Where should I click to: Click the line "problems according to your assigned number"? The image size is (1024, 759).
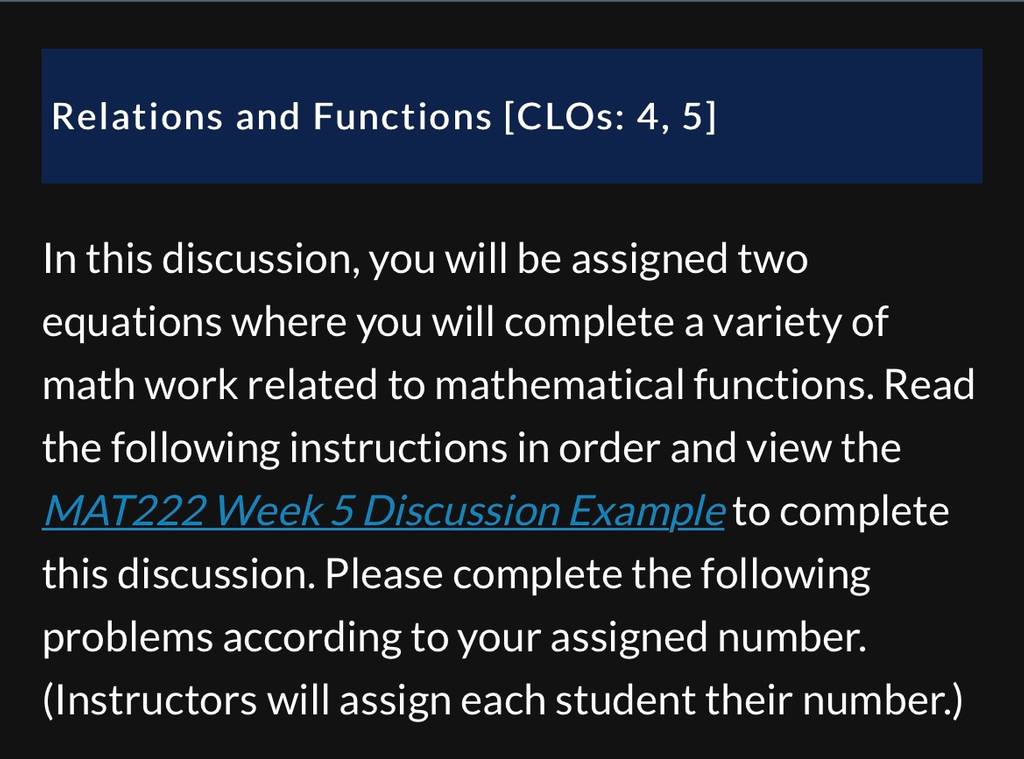pyautogui.click(x=455, y=638)
